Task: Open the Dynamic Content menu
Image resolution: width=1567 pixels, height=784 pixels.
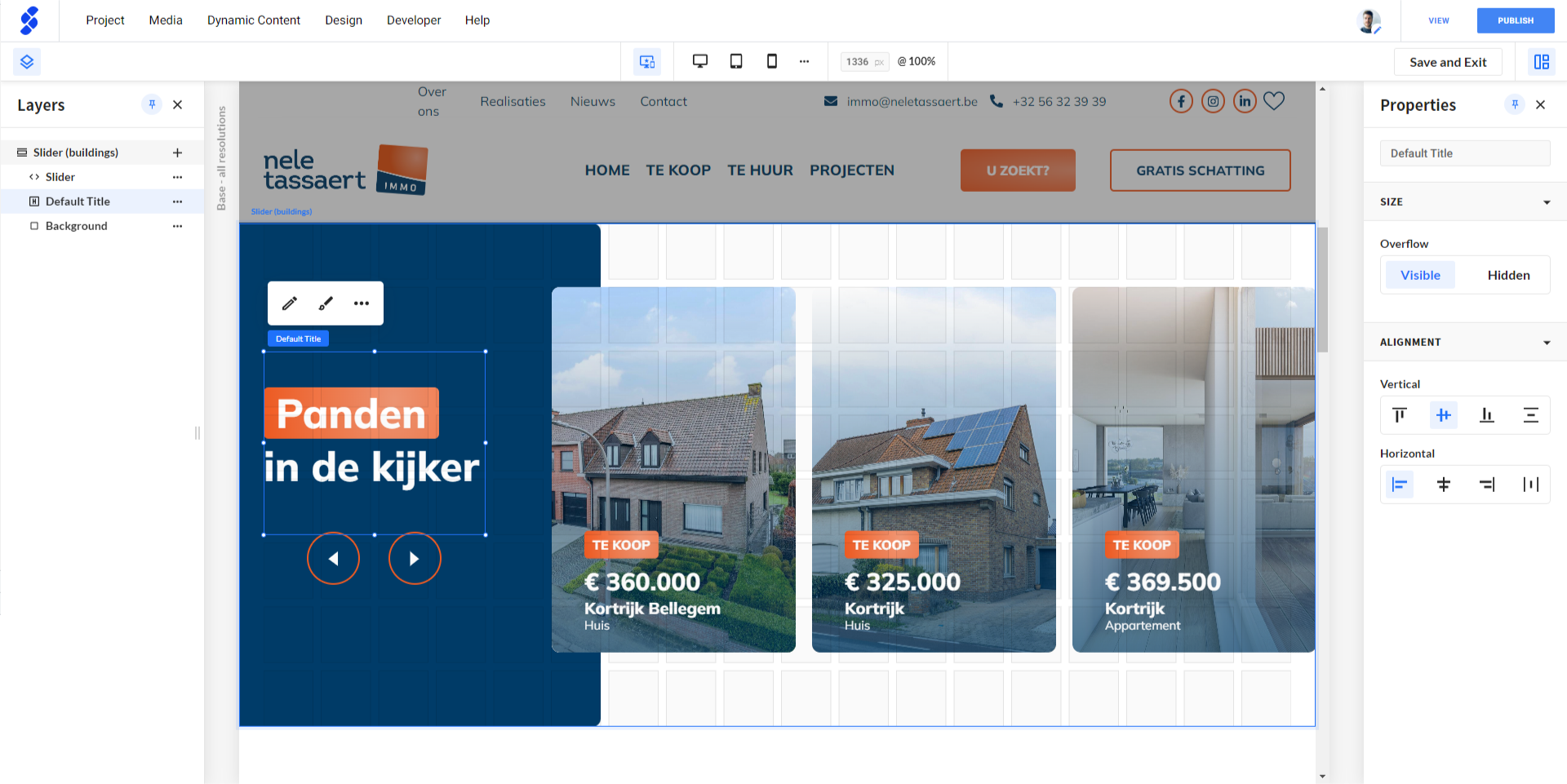Action: pos(254,20)
